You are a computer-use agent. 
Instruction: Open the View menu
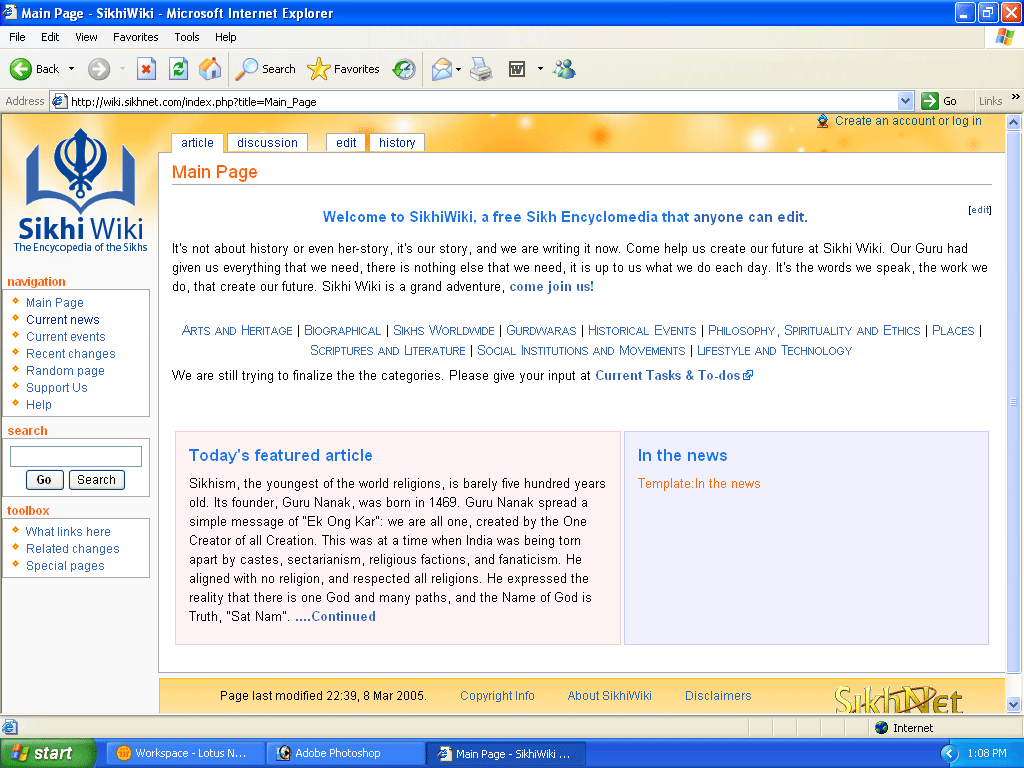[x=86, y=37]
